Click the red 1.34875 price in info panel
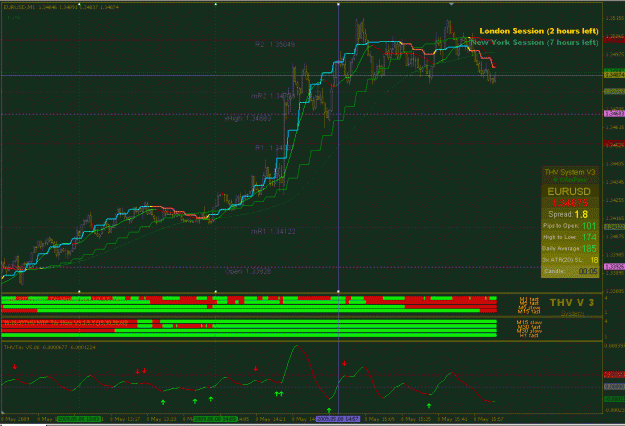This screenshot has height=426, width=625. tap(570, 202)
